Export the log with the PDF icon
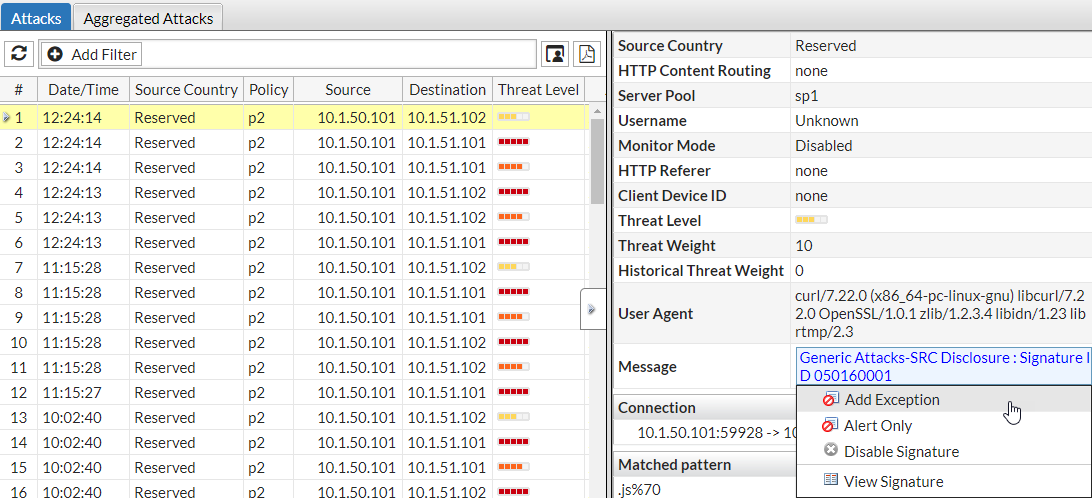The width and height of the screenshot is (1092, 498). (586, 54)
